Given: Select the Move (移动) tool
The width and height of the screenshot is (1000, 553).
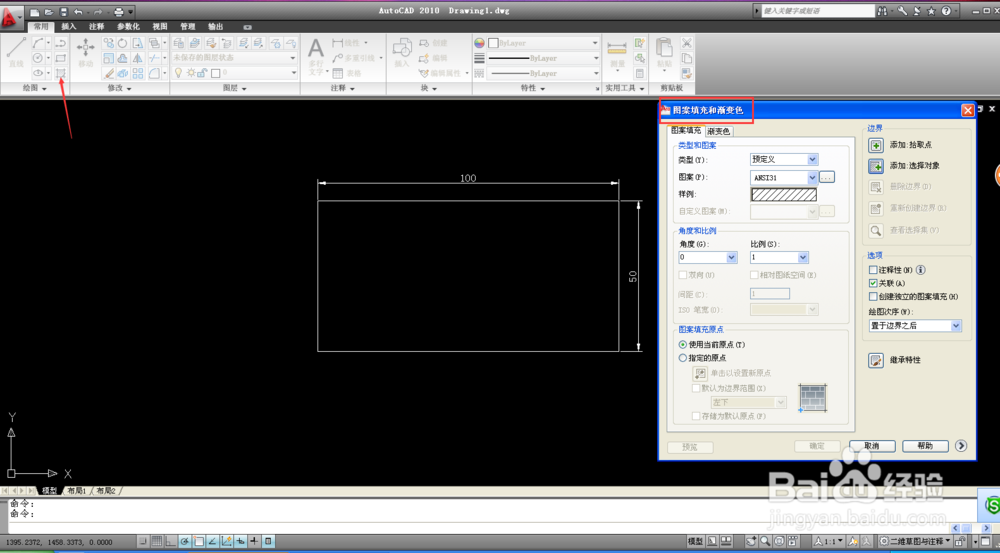Looking at the screenshot, I should (85, 51).
